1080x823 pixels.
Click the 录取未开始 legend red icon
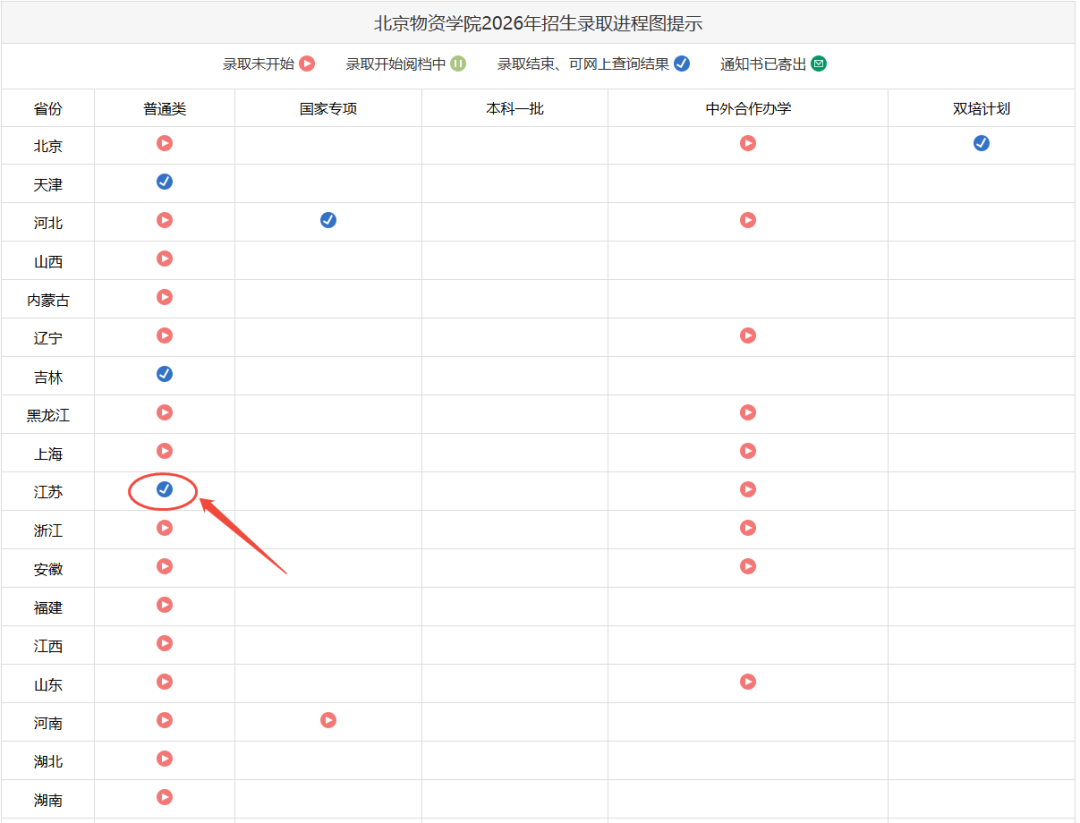point(307,64)
